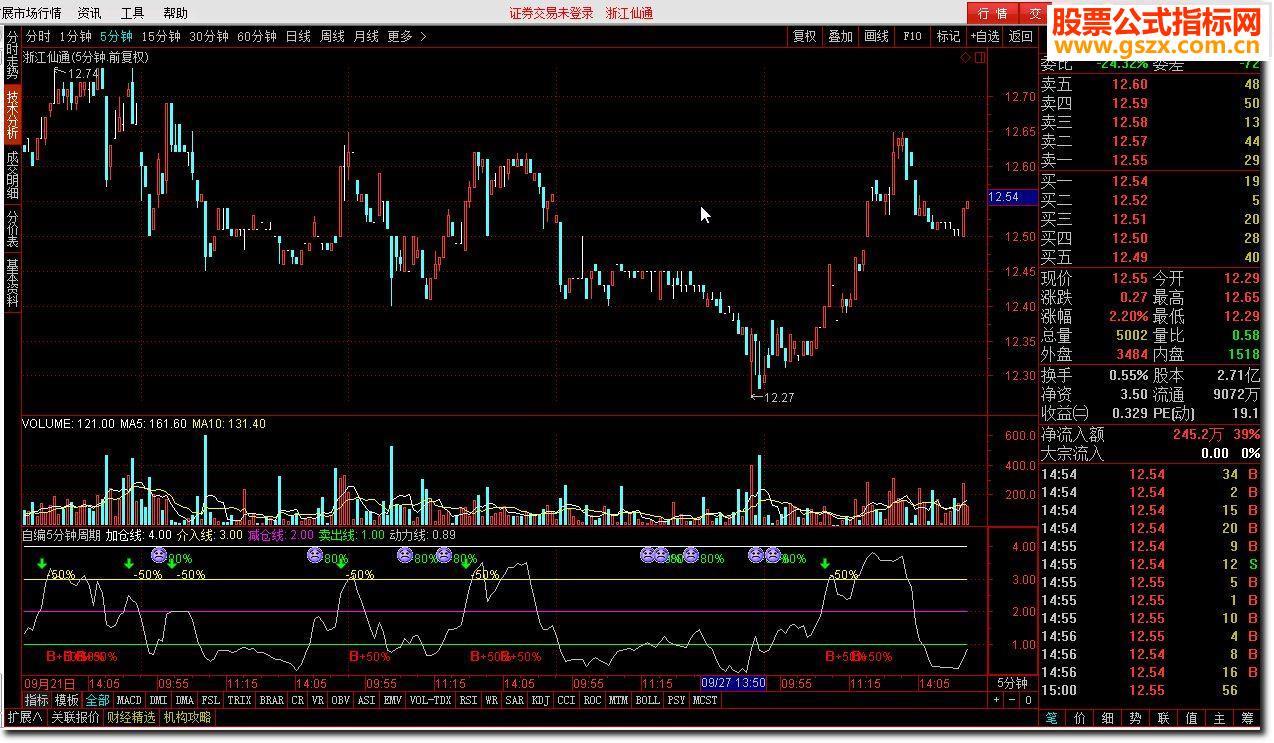Click the 返回 button
This screenshot has height=743, width=1274.
coord(1021,36)
